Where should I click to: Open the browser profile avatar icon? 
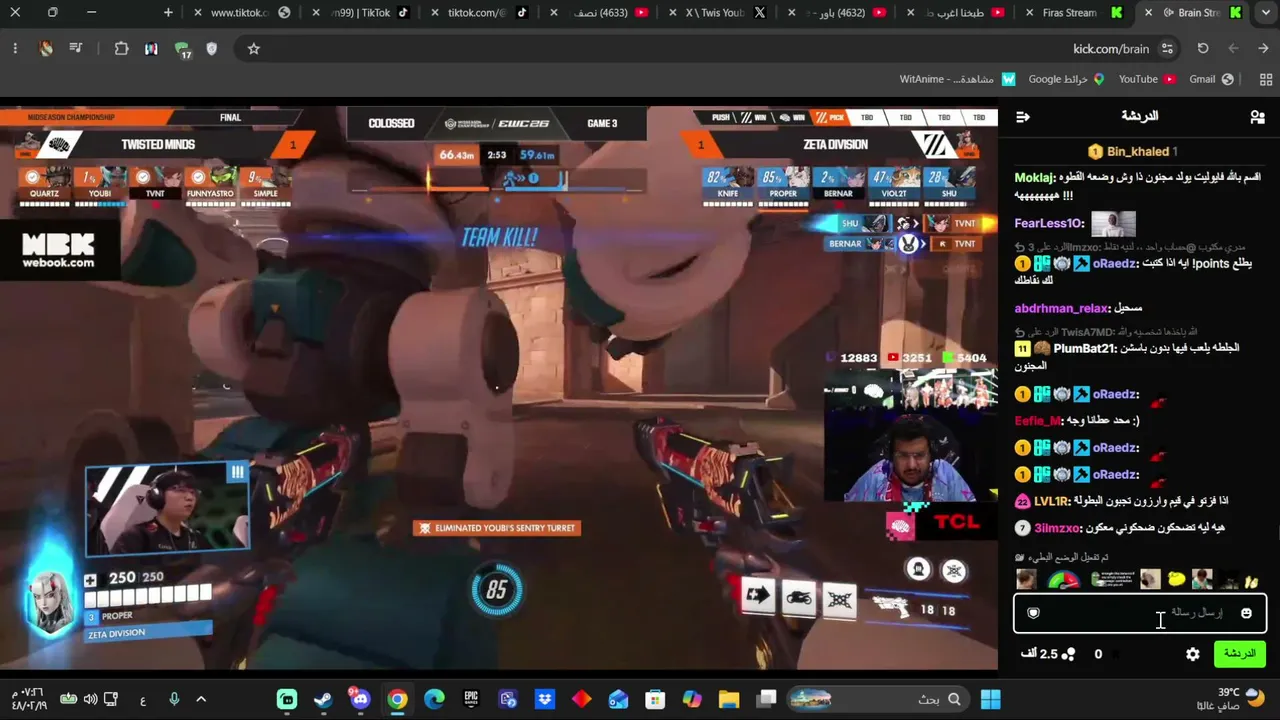point(46,49)
